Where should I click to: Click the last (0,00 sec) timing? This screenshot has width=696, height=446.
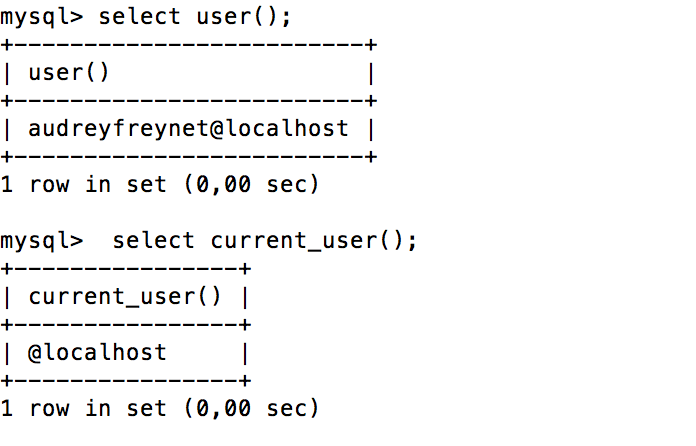coord(259,408)
